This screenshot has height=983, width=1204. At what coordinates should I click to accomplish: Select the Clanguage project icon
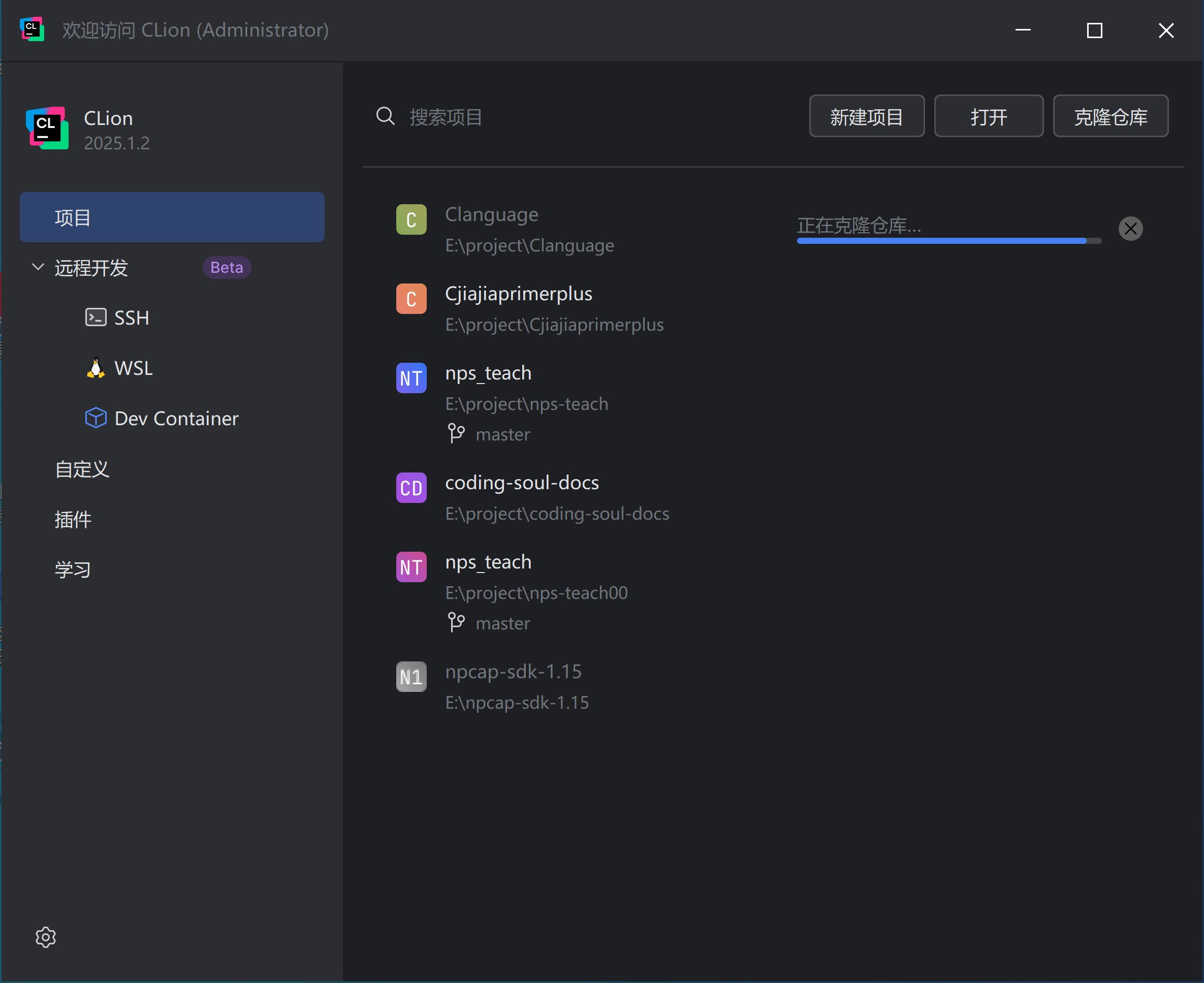click(411, 219)
